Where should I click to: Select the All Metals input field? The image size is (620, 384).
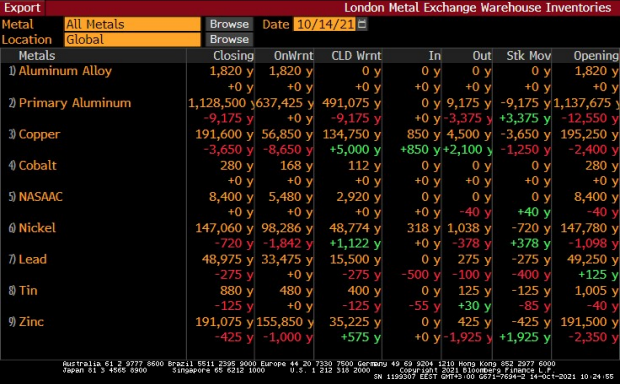coord(132,24)
